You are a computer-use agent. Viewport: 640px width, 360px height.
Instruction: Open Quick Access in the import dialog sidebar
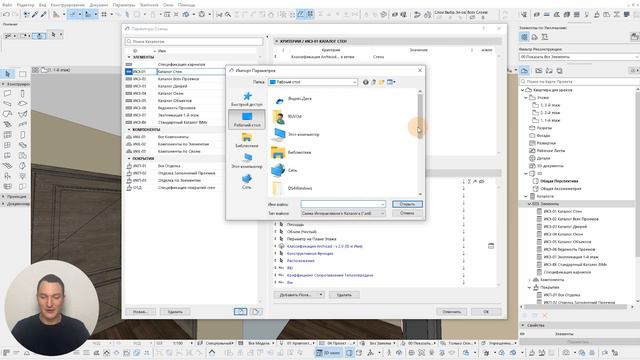click(247, 99)
